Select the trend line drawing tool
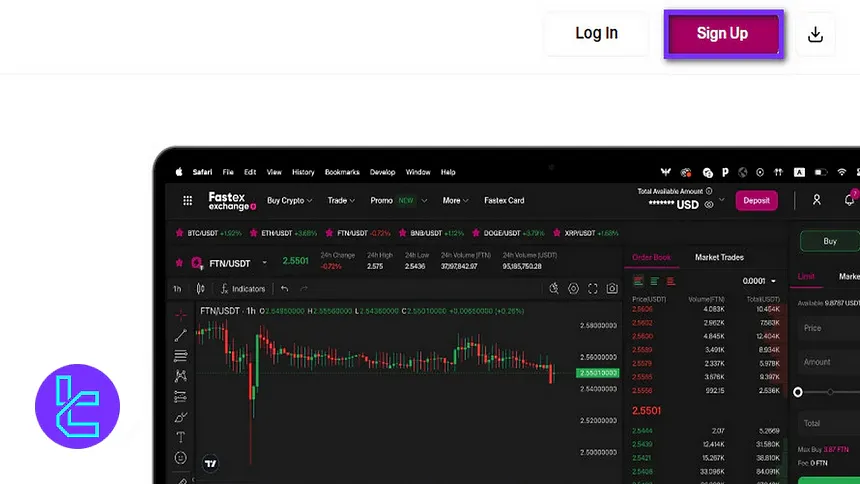 180,335
